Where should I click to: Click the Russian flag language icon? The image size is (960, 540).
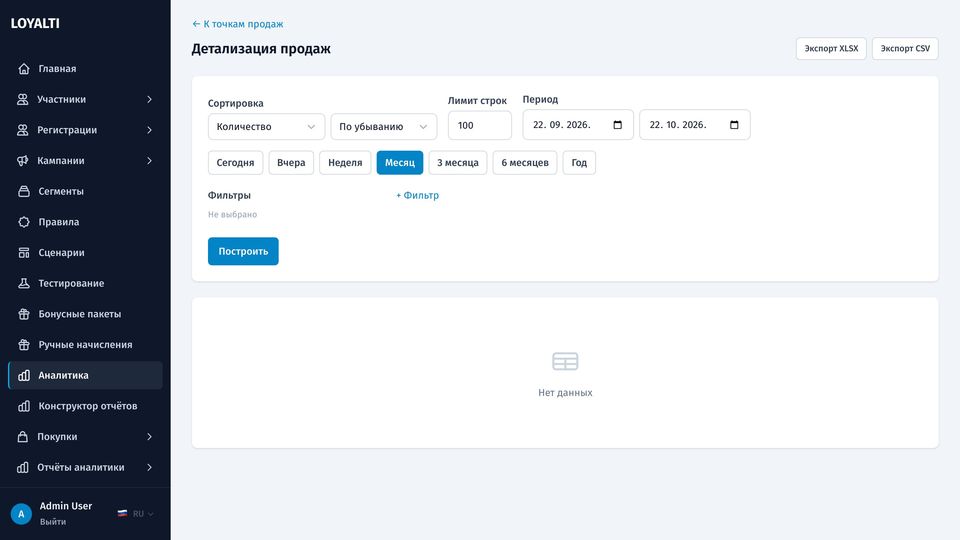click(122, 514)
